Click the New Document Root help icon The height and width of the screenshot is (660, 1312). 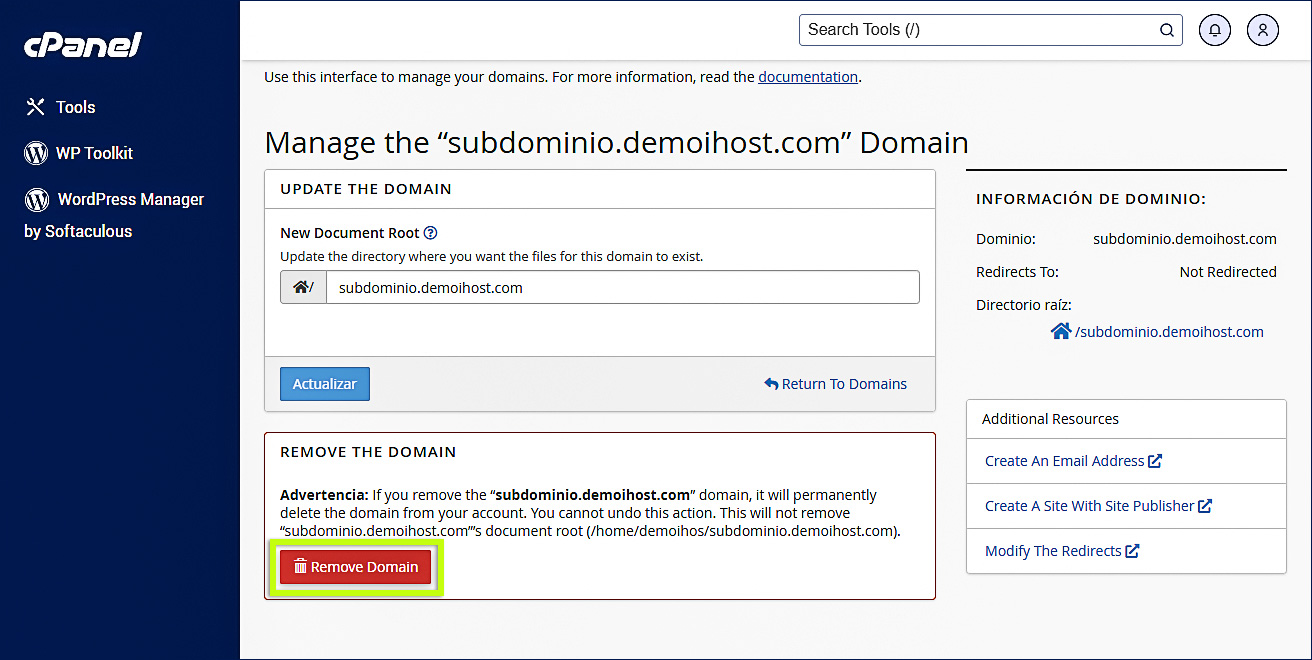coord(431,233)
